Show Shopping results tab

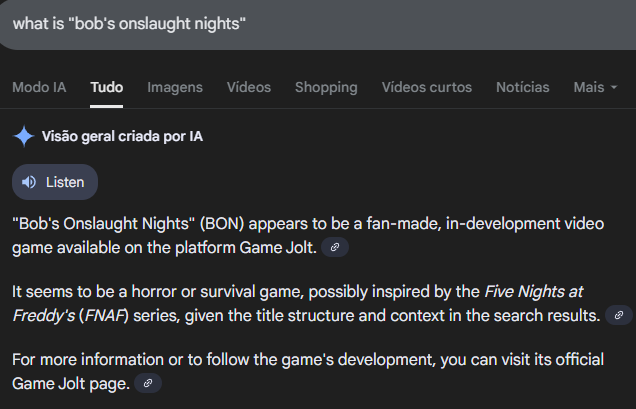[326, 87]
